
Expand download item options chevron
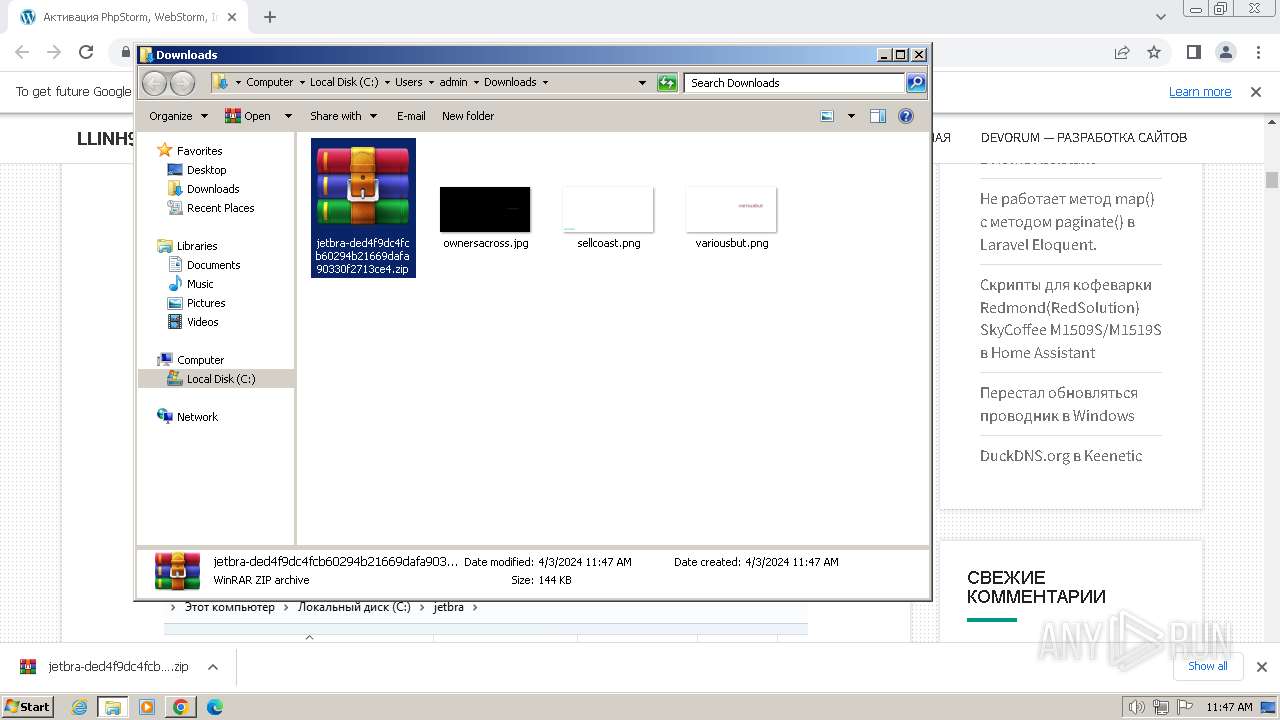(213, 667)
